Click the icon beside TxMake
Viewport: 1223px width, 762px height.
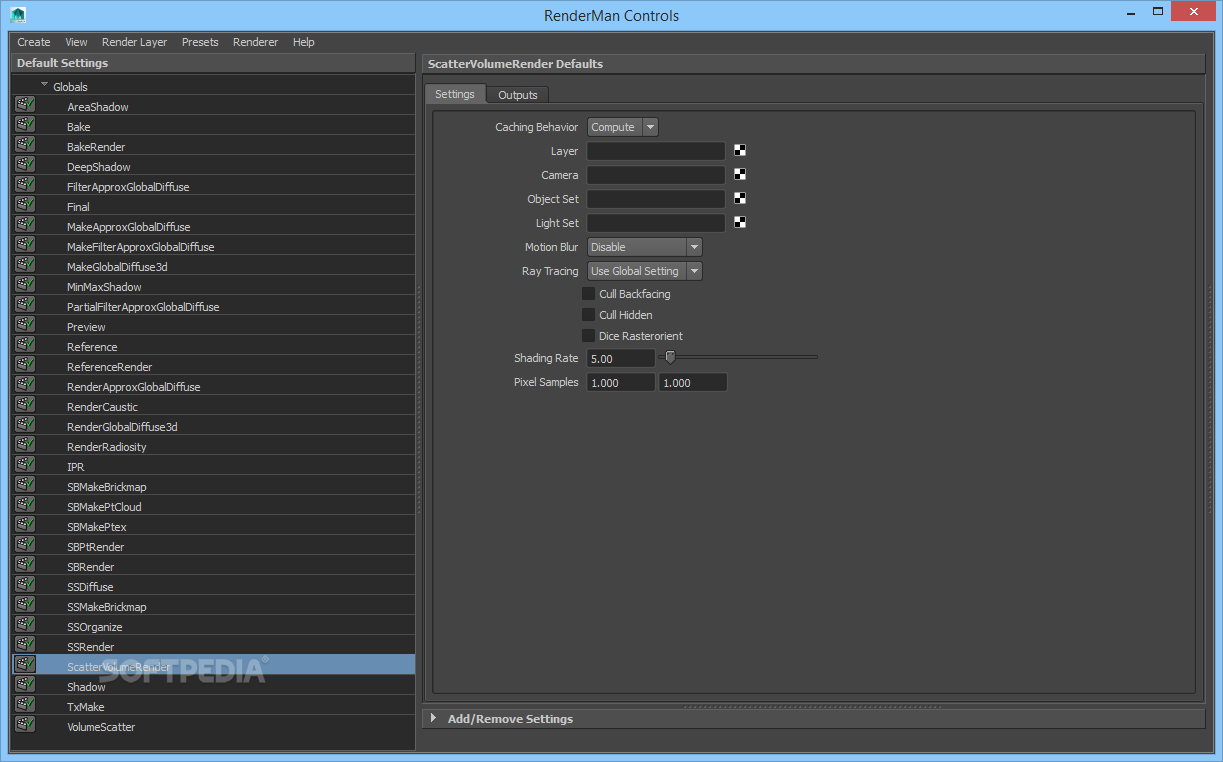[25, 704]
